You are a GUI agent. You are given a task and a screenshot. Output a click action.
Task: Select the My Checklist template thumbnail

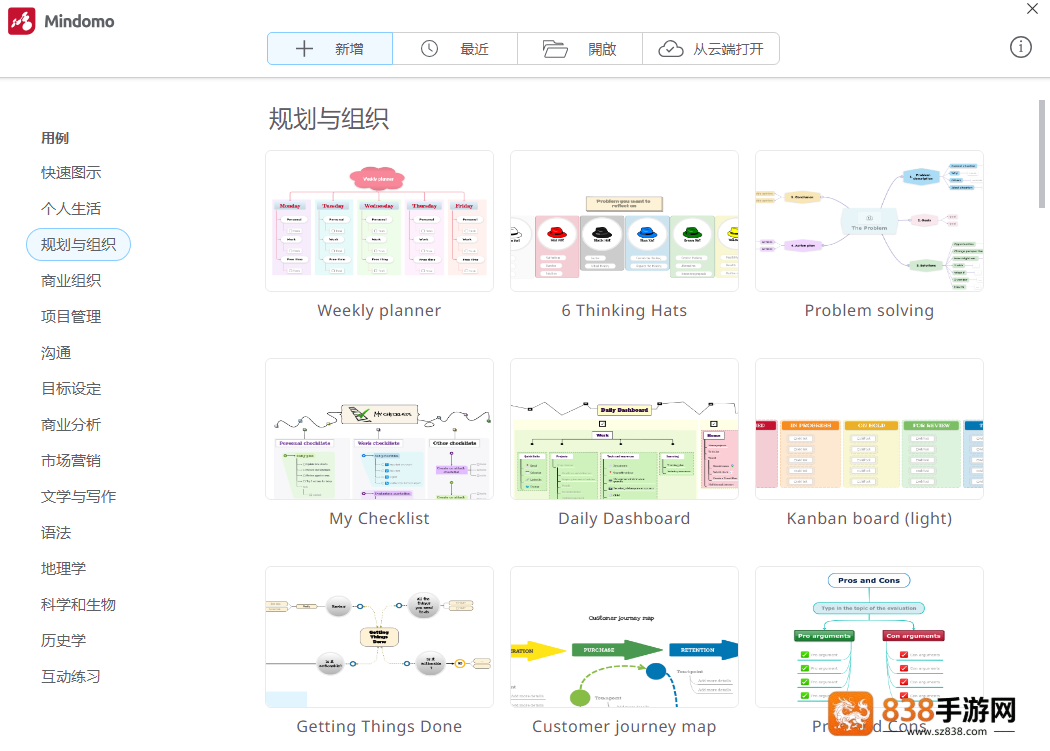(x=379, y=429)
